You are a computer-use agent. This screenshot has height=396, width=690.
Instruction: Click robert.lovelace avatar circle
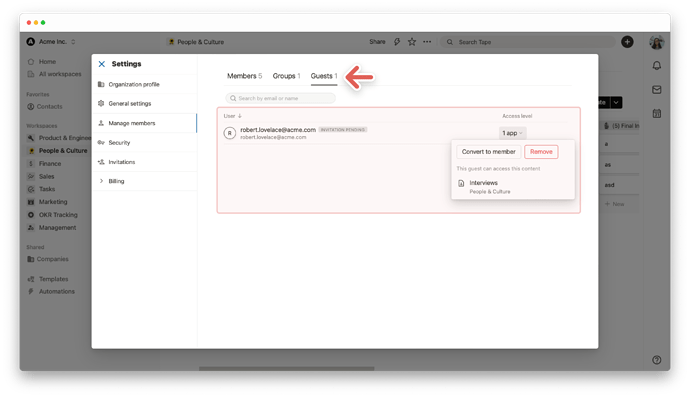coord(230,133)
